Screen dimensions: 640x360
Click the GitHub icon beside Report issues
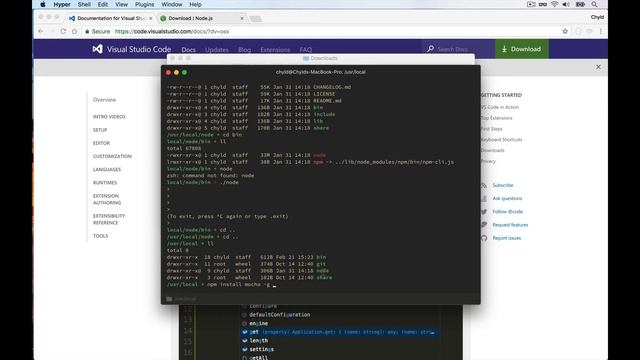(484, 238)
